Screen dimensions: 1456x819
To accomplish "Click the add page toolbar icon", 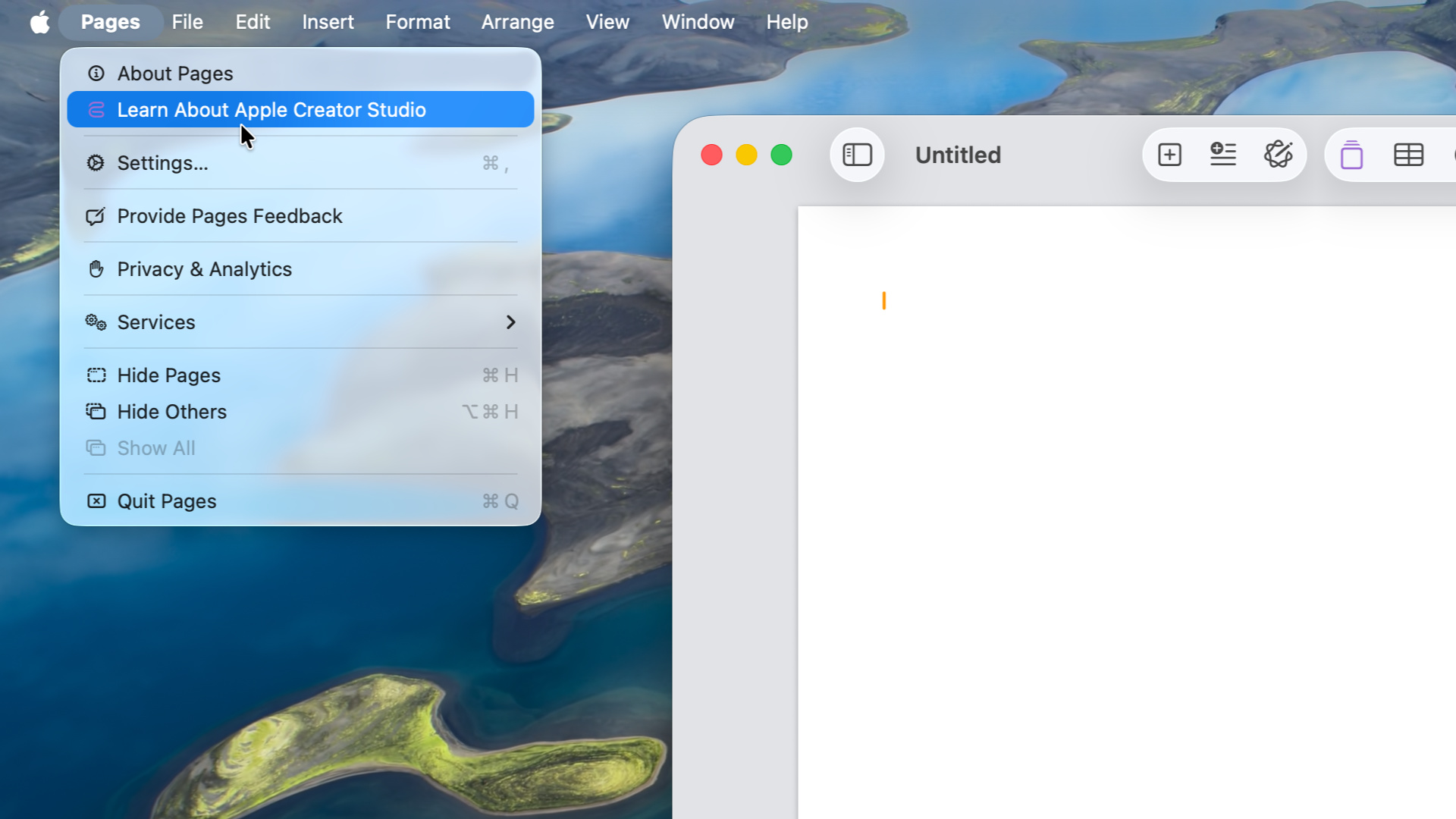I will click(1169, 155).
